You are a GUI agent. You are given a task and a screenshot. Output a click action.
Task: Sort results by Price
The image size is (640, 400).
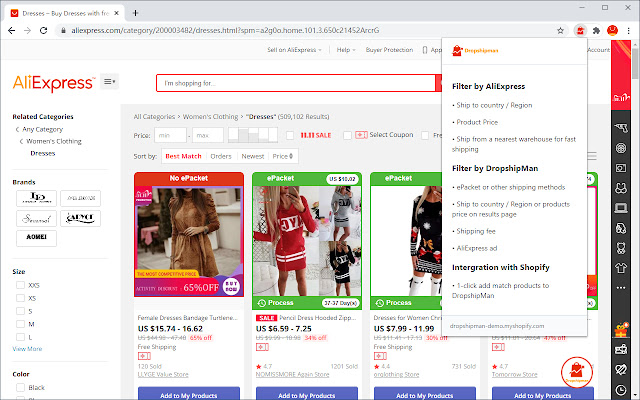click(283, 156)
